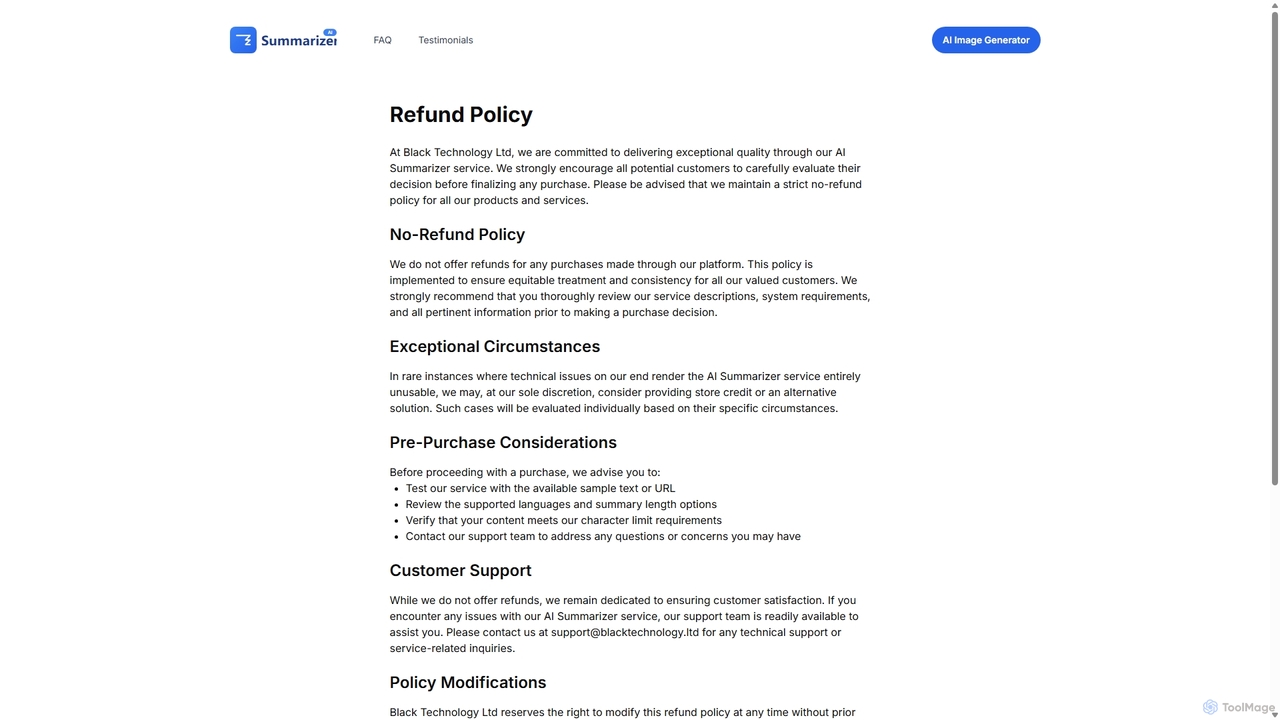The image size is (1280, 720).
Task: Open the AI Image Generator button
Action: click(986, 40)
